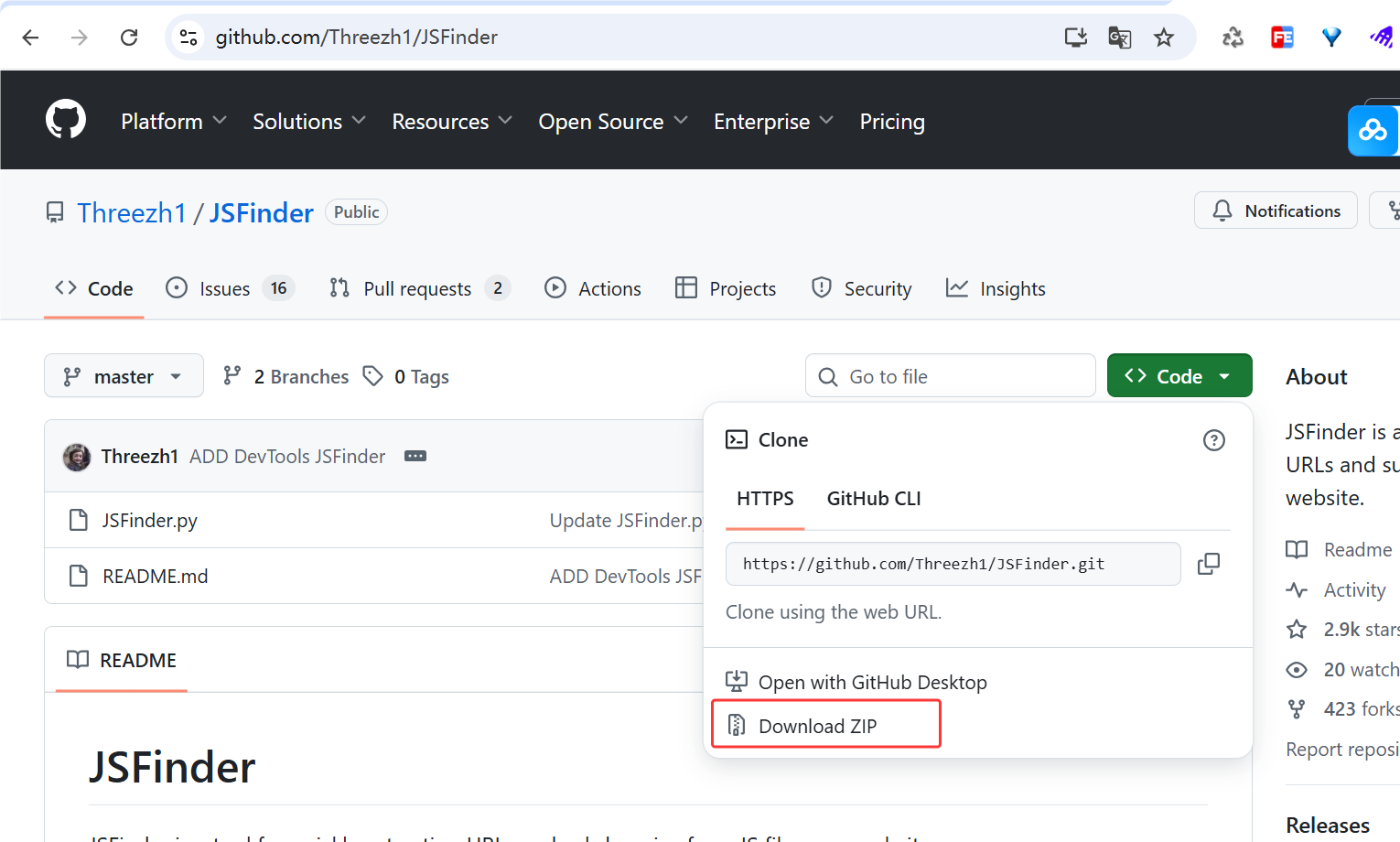This screenshot has height=842, width=1400.
Task: Click the translate page icon
Action: (x=1119, y=38)
